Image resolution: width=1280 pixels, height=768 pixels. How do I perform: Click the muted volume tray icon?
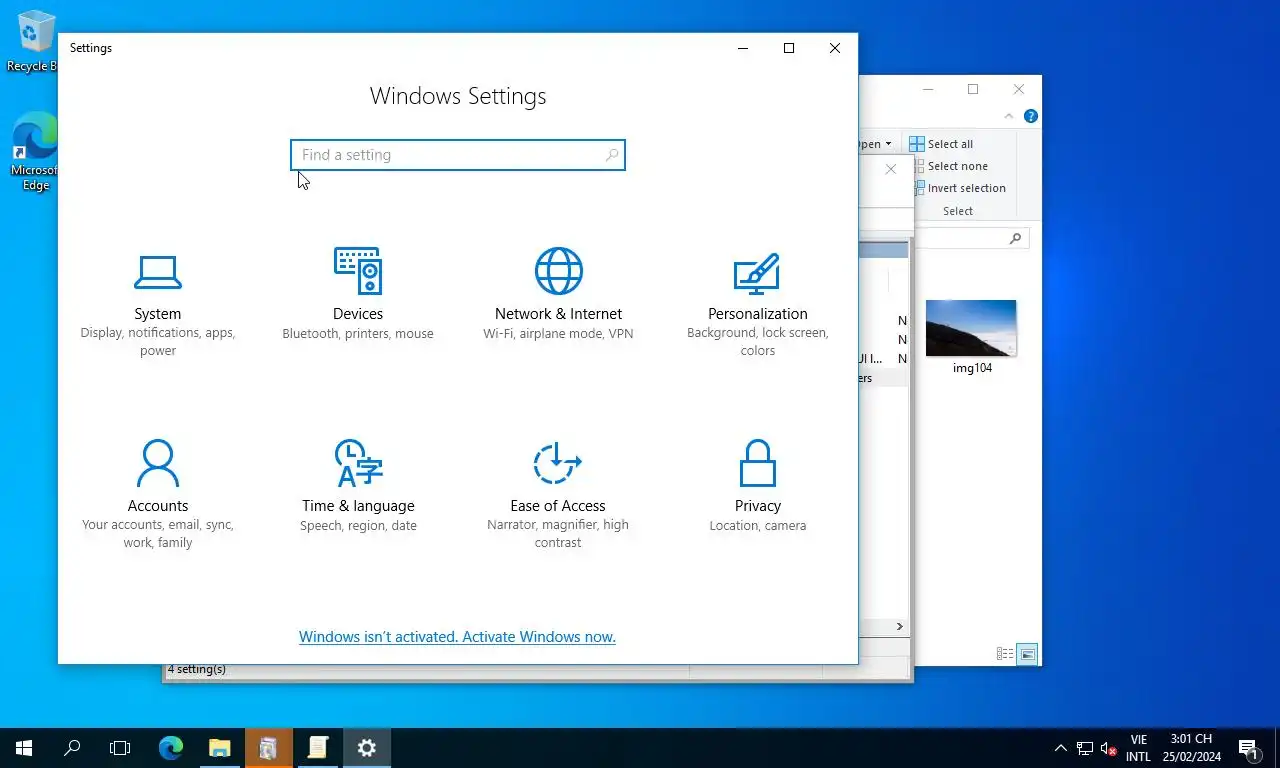pyautogui.click(x=1108, y=748)
